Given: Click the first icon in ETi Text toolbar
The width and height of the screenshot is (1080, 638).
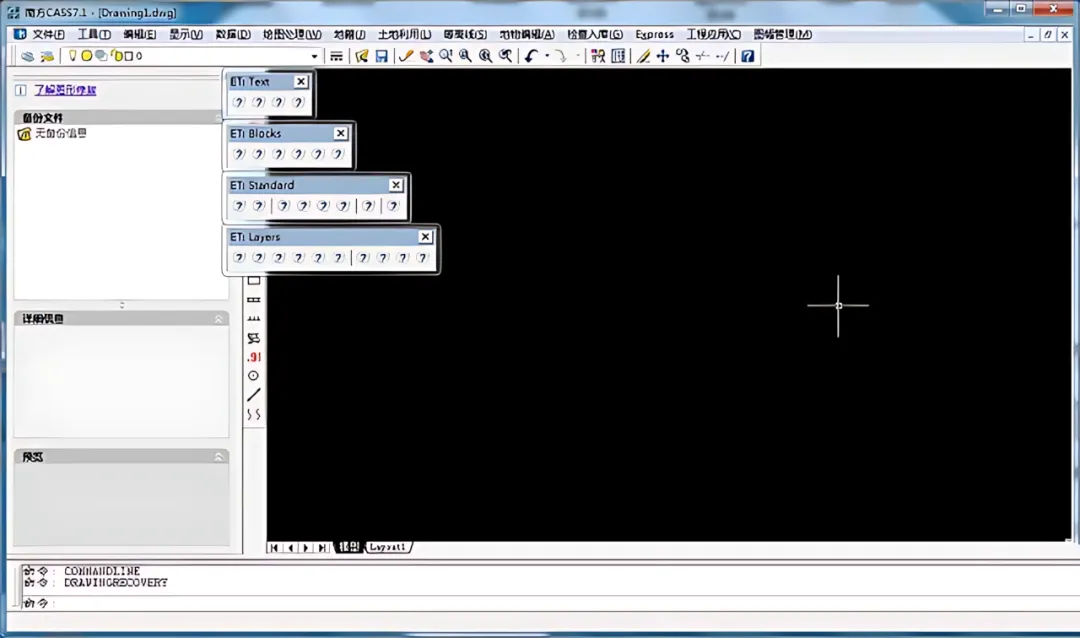Looking at the screenshot, I should point(238,102).
